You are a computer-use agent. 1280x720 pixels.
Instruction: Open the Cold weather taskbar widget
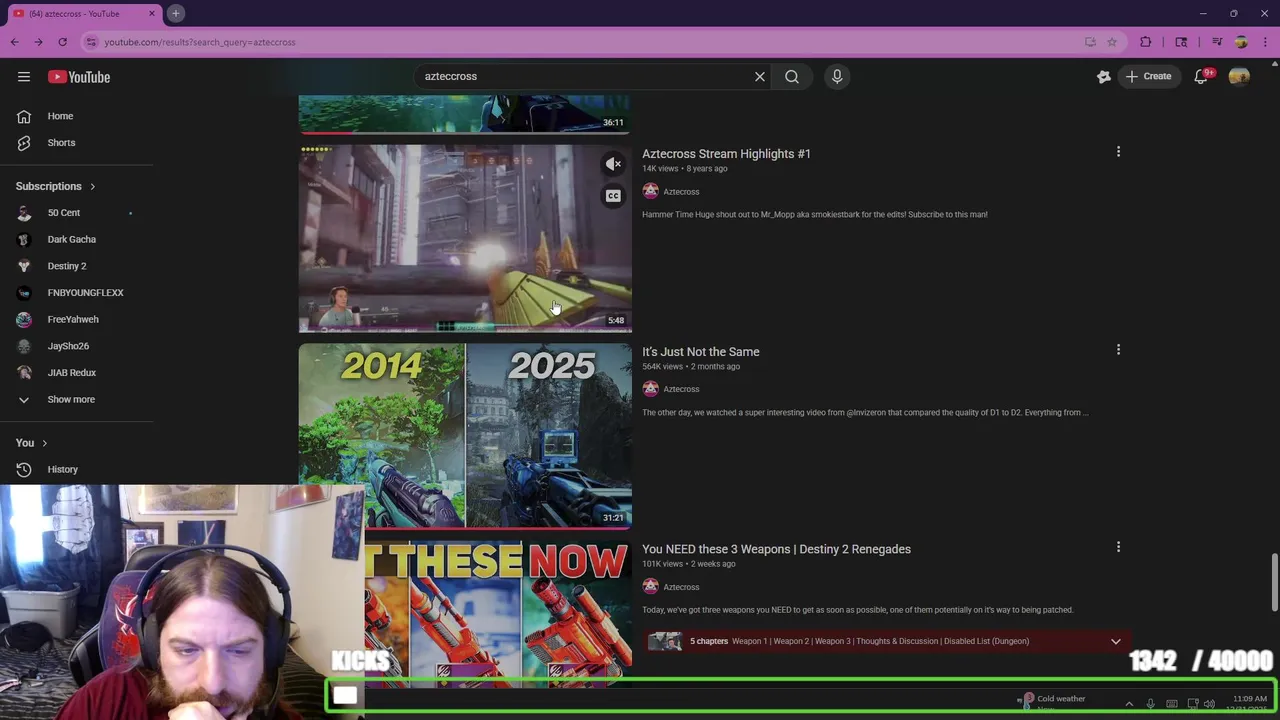tap(1052, 702)
